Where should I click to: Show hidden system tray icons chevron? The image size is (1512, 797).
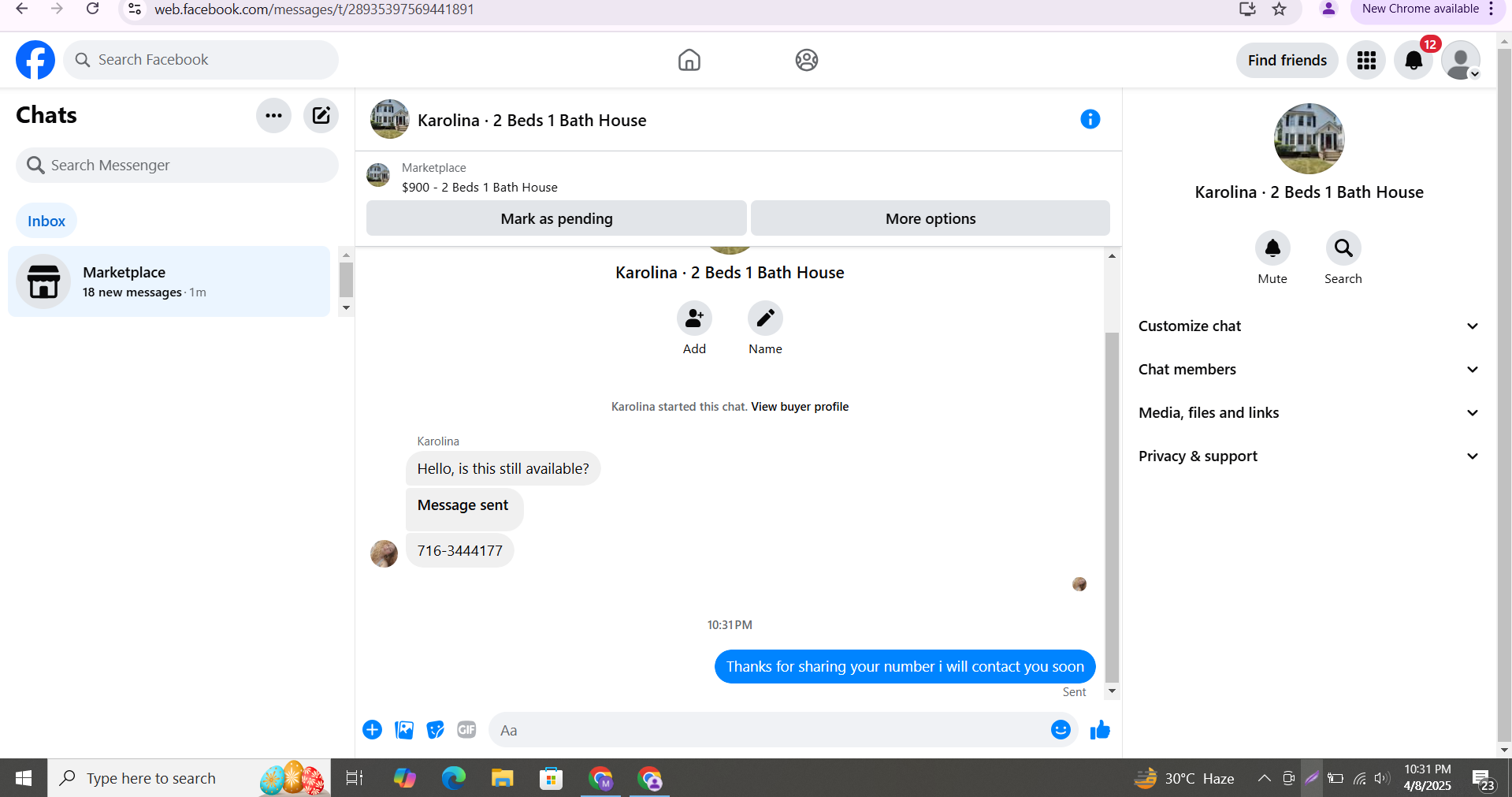(x=1264, y=778)
